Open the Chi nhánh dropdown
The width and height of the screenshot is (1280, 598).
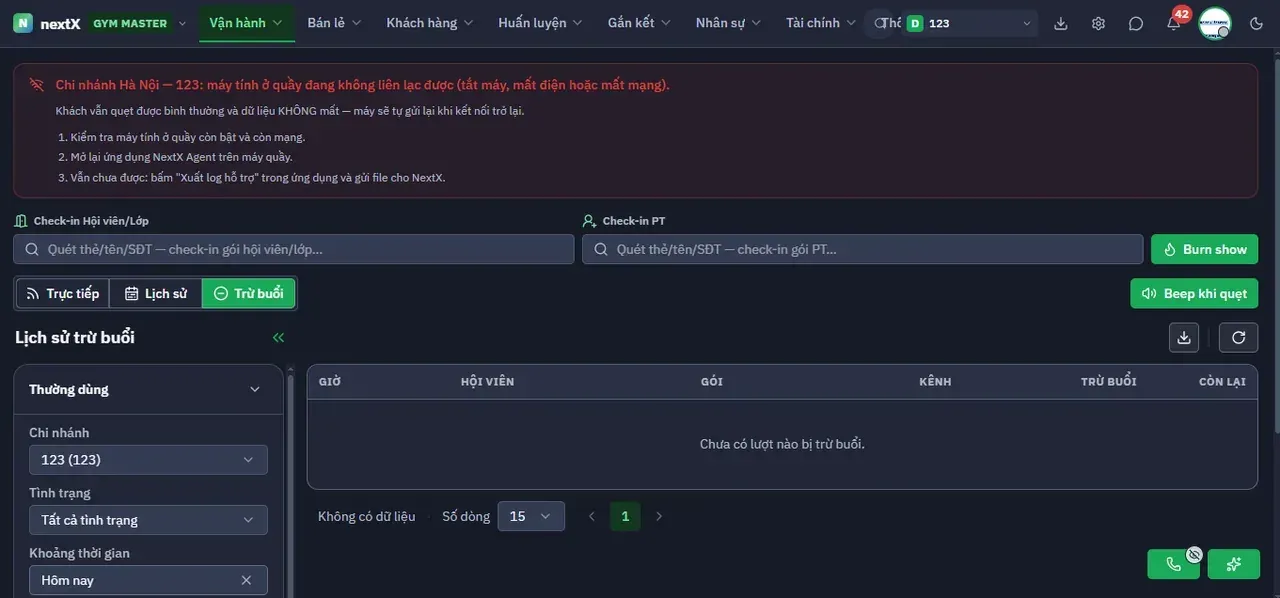pos(148,460)
